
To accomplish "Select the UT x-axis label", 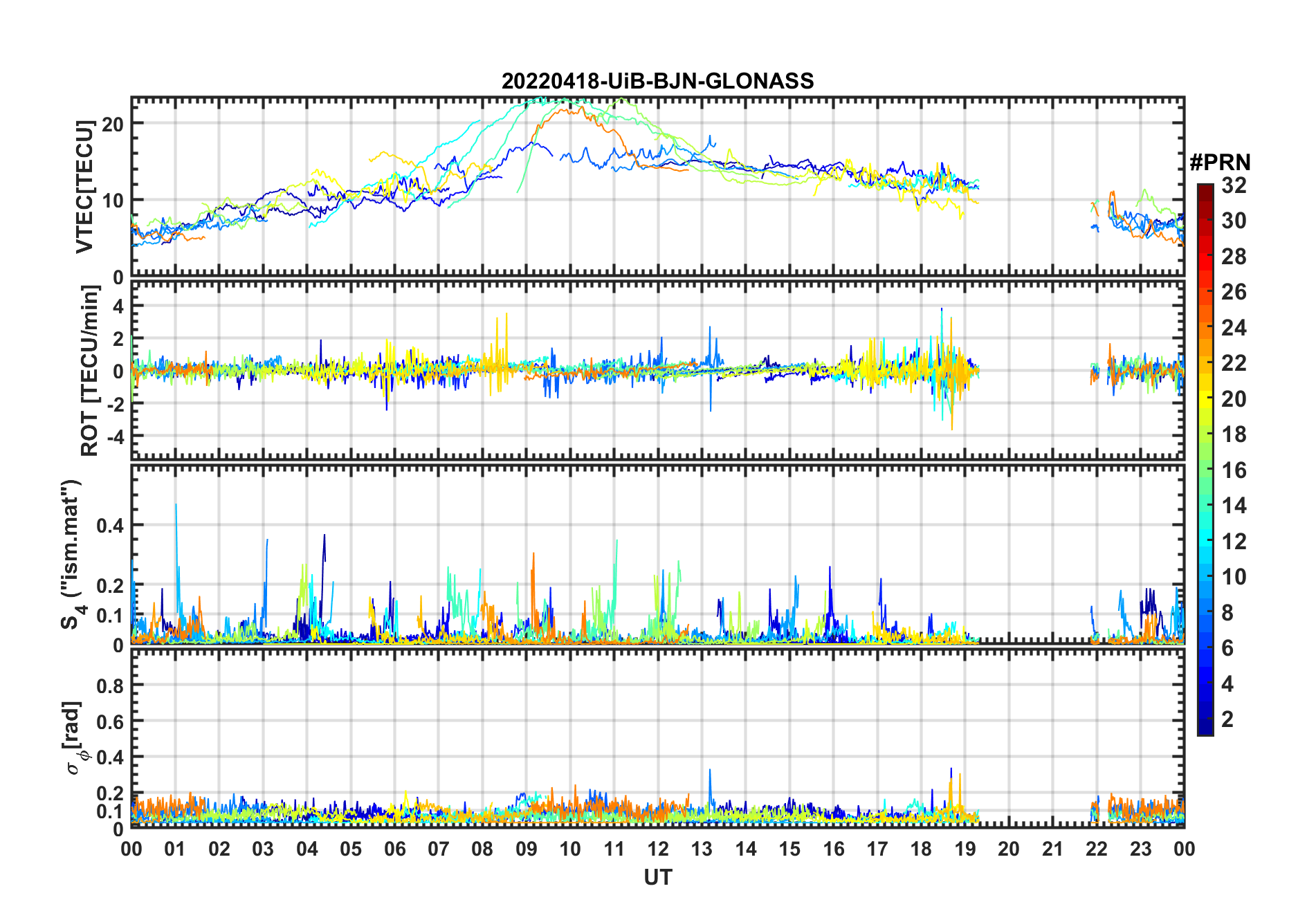I will pos(658,877).
